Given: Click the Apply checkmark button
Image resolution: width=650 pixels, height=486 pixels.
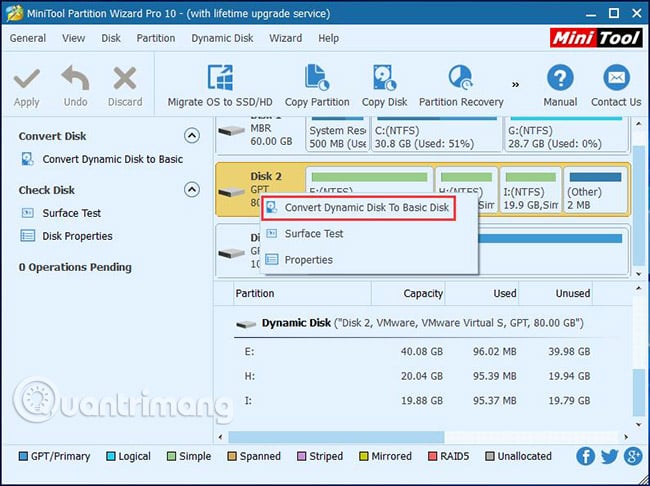Looking at the screenshot, I should [27, 87].
